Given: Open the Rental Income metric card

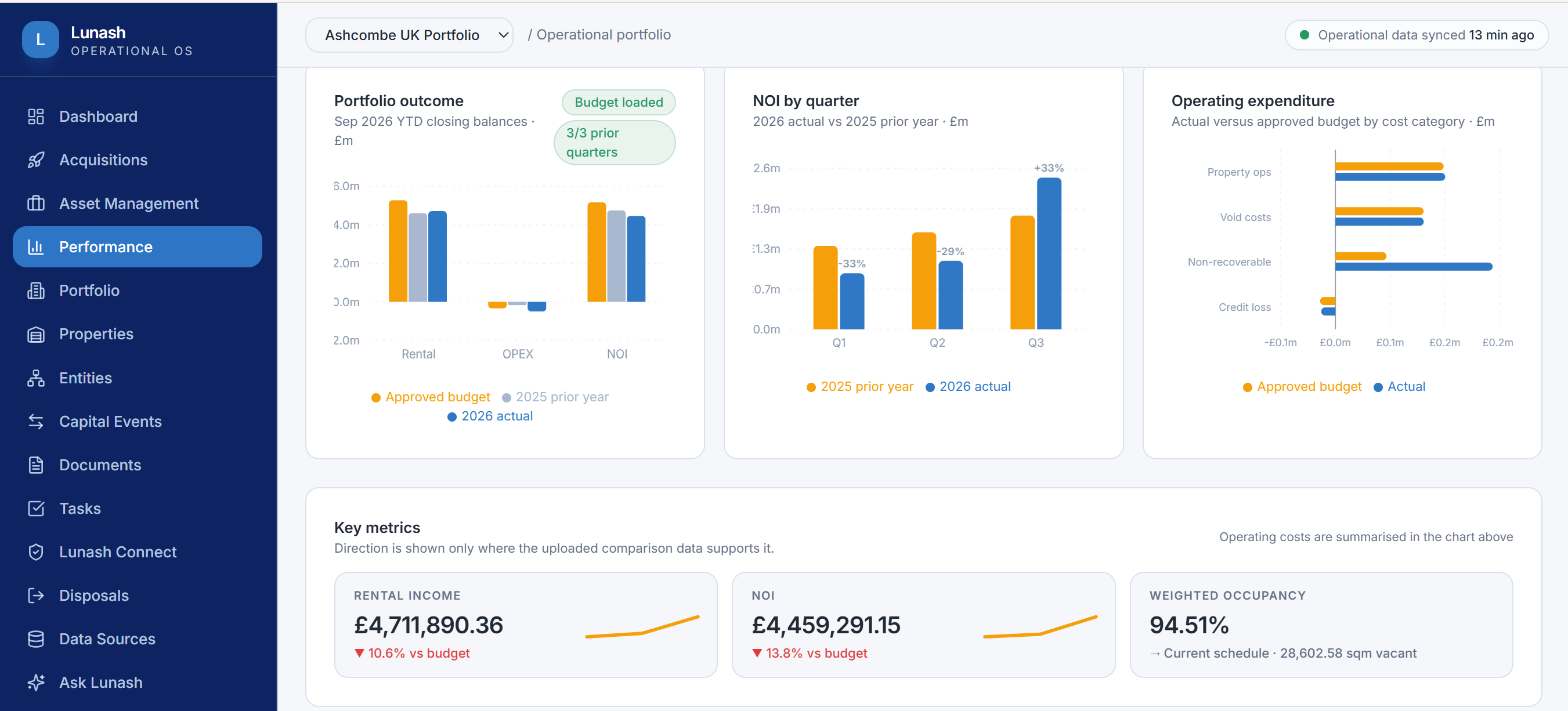Looking at the screenshot, I should coord(525,625).
